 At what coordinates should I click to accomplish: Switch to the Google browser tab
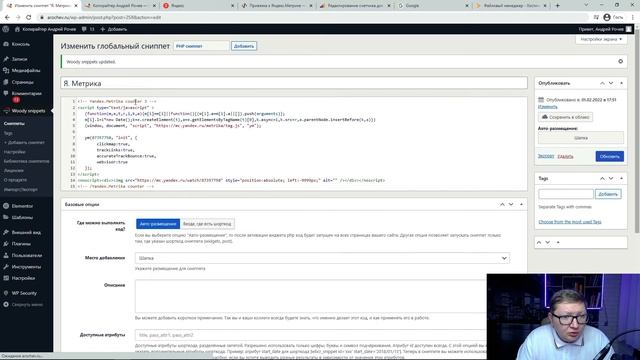(433, 6)
